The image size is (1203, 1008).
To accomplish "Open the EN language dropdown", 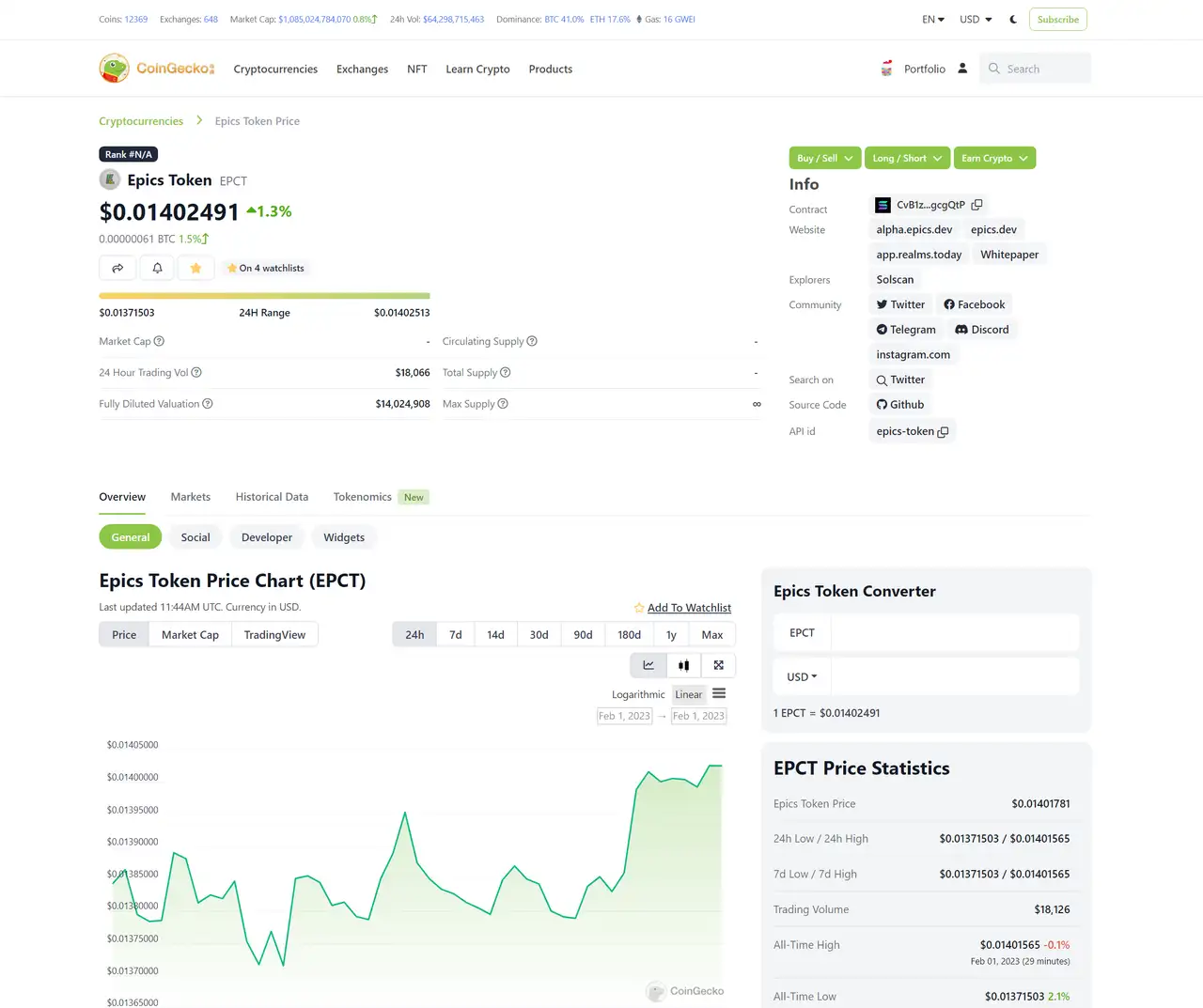I will (x=931, y=18).
